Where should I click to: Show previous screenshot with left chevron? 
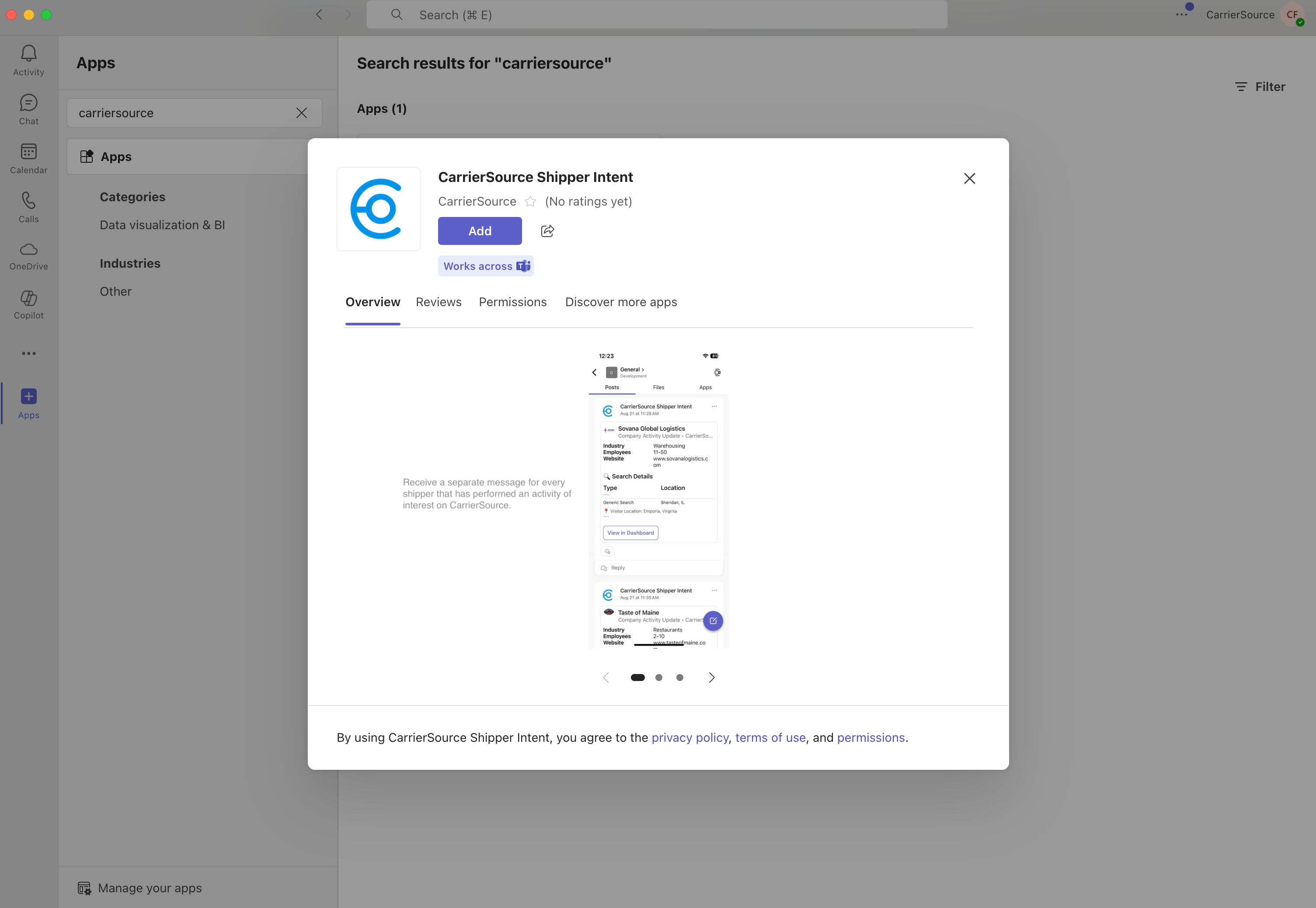point(606,677)
